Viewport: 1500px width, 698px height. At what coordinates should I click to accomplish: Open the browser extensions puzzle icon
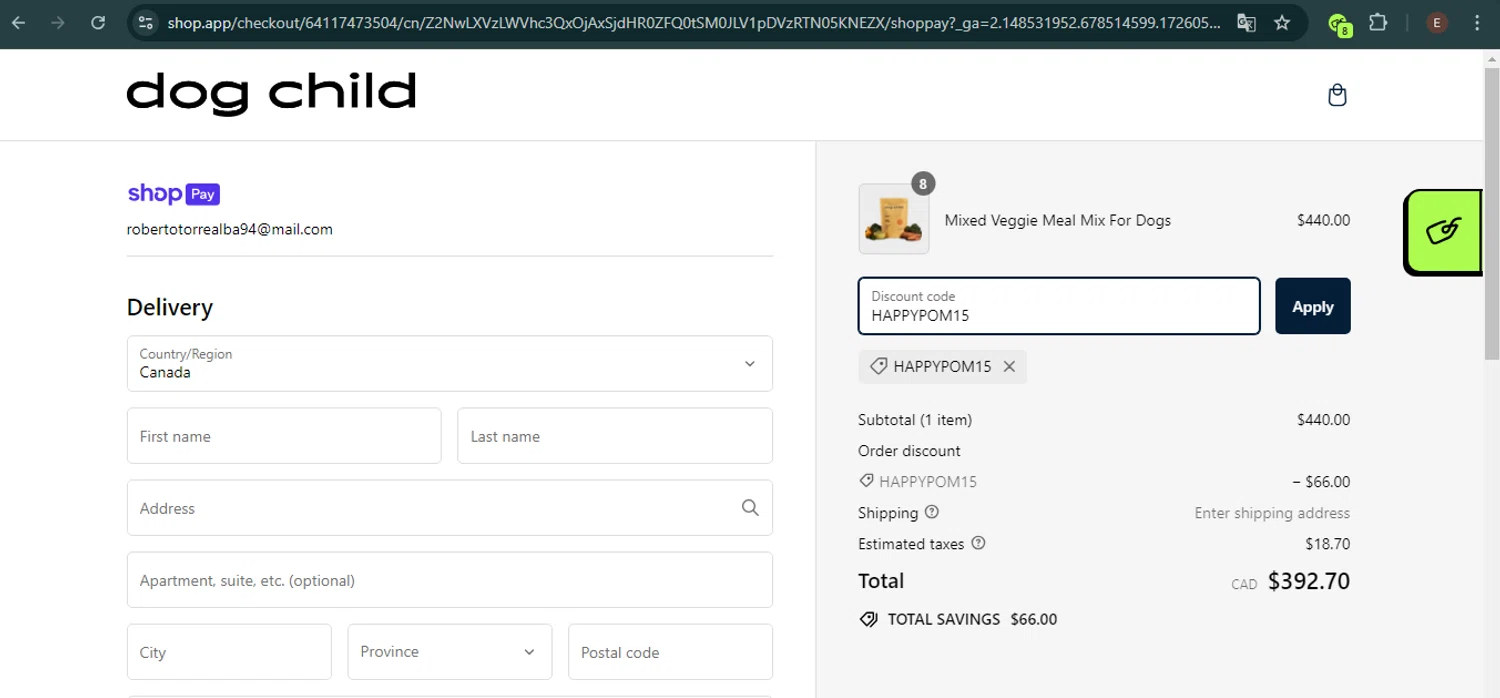(1378, 22)
